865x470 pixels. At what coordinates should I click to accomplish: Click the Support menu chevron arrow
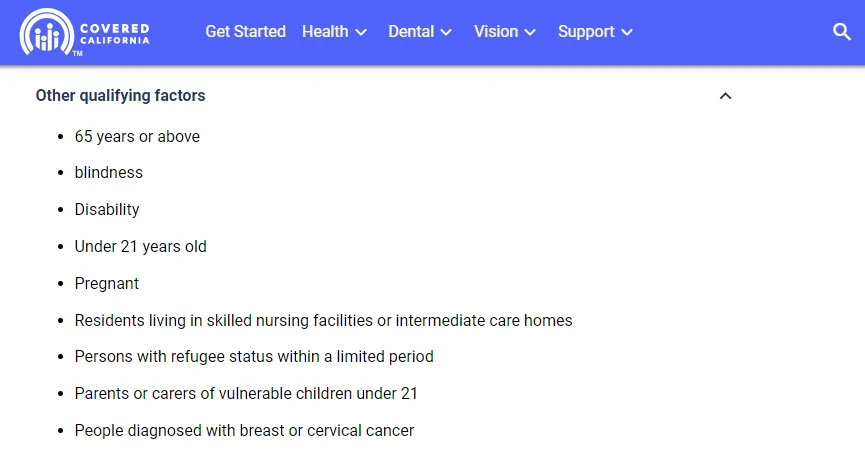(627, 33)
